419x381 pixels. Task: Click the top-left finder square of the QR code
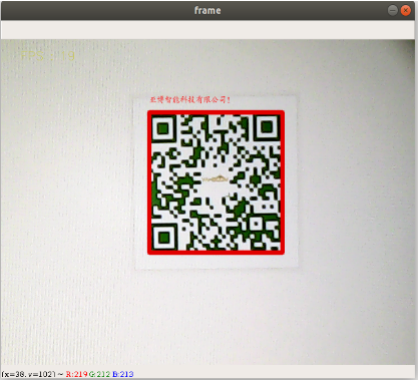tap(163, 128)
